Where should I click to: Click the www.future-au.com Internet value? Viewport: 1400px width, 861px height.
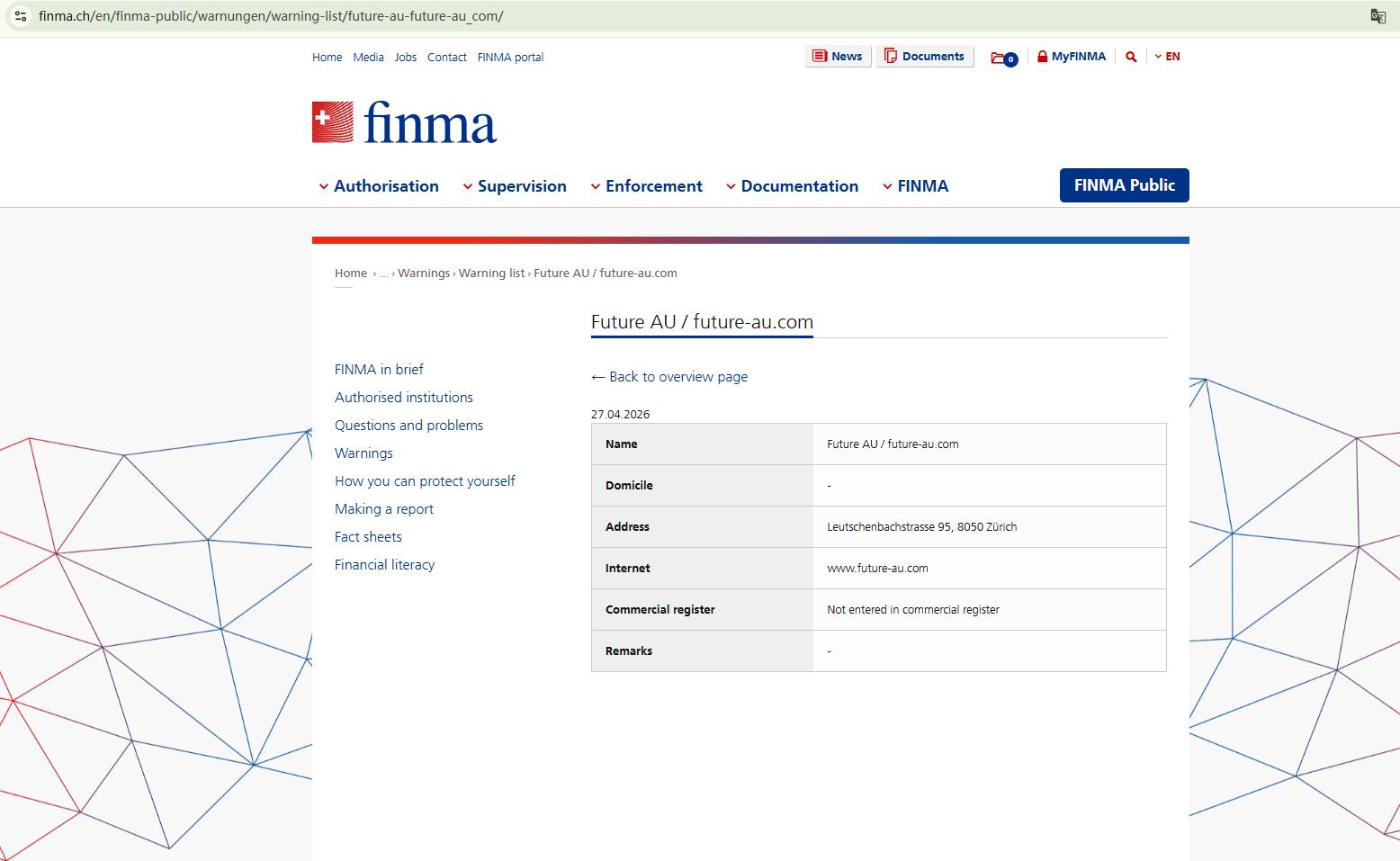click(x=877, y=568)
